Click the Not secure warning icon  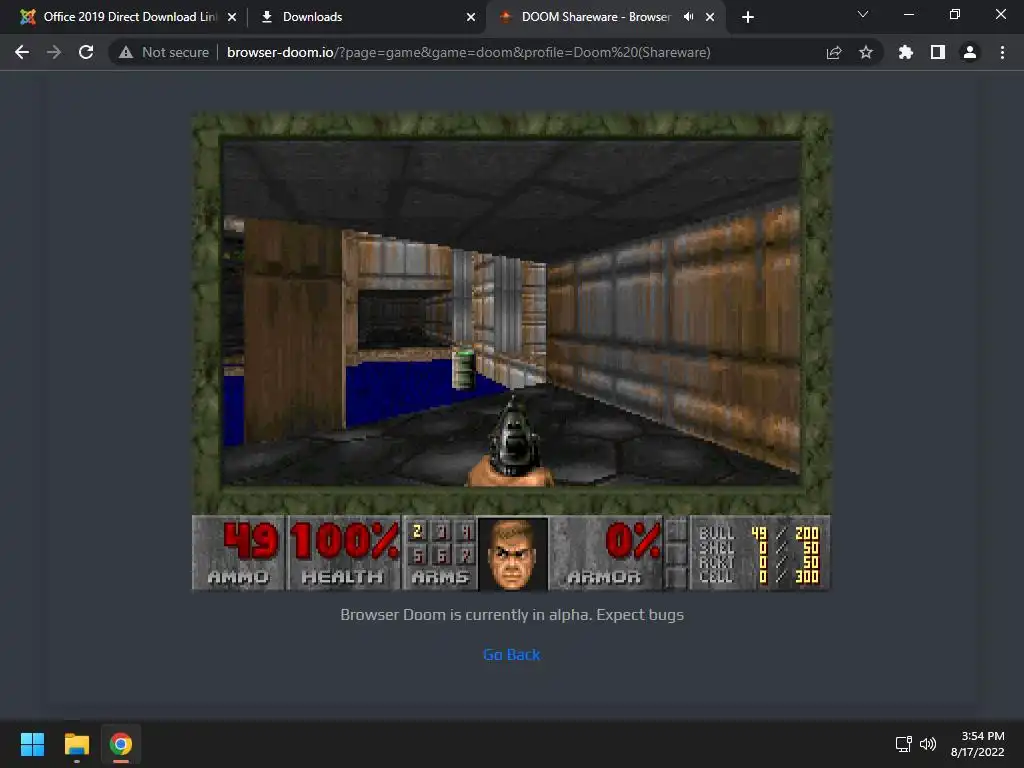126,52
